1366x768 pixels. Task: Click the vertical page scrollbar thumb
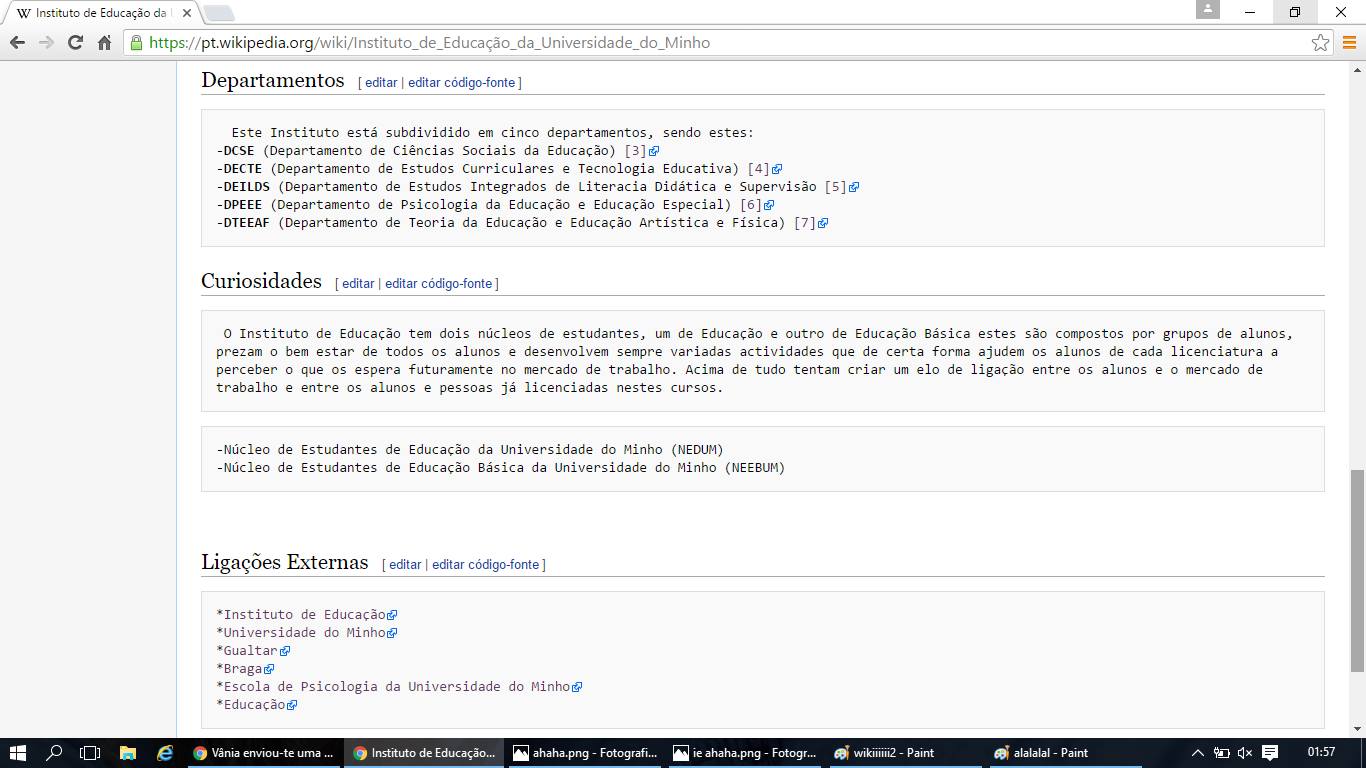click(1357, 570)
